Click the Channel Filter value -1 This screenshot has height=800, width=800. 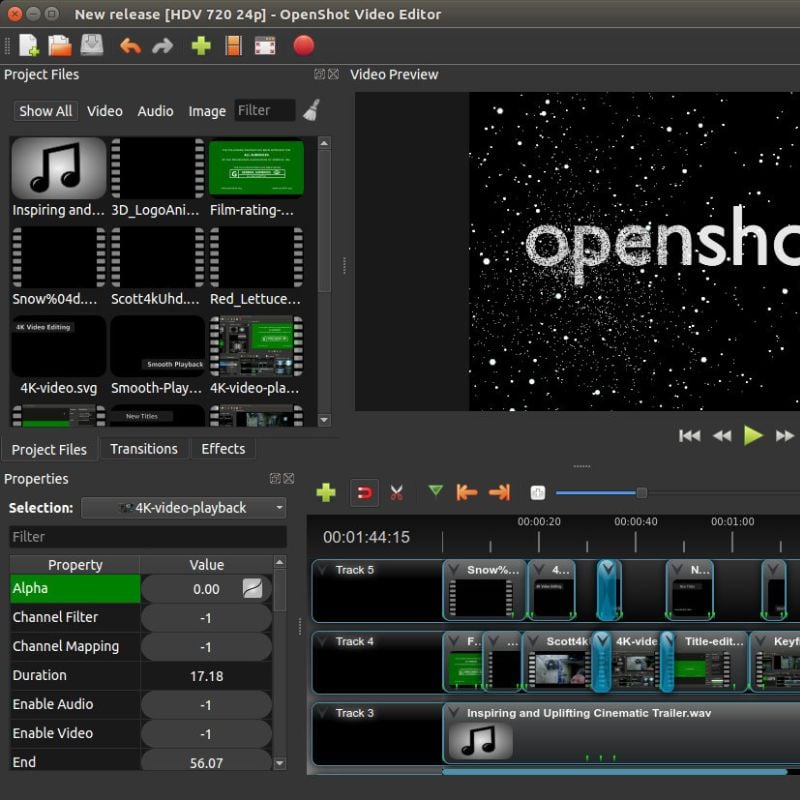point(206,618)
